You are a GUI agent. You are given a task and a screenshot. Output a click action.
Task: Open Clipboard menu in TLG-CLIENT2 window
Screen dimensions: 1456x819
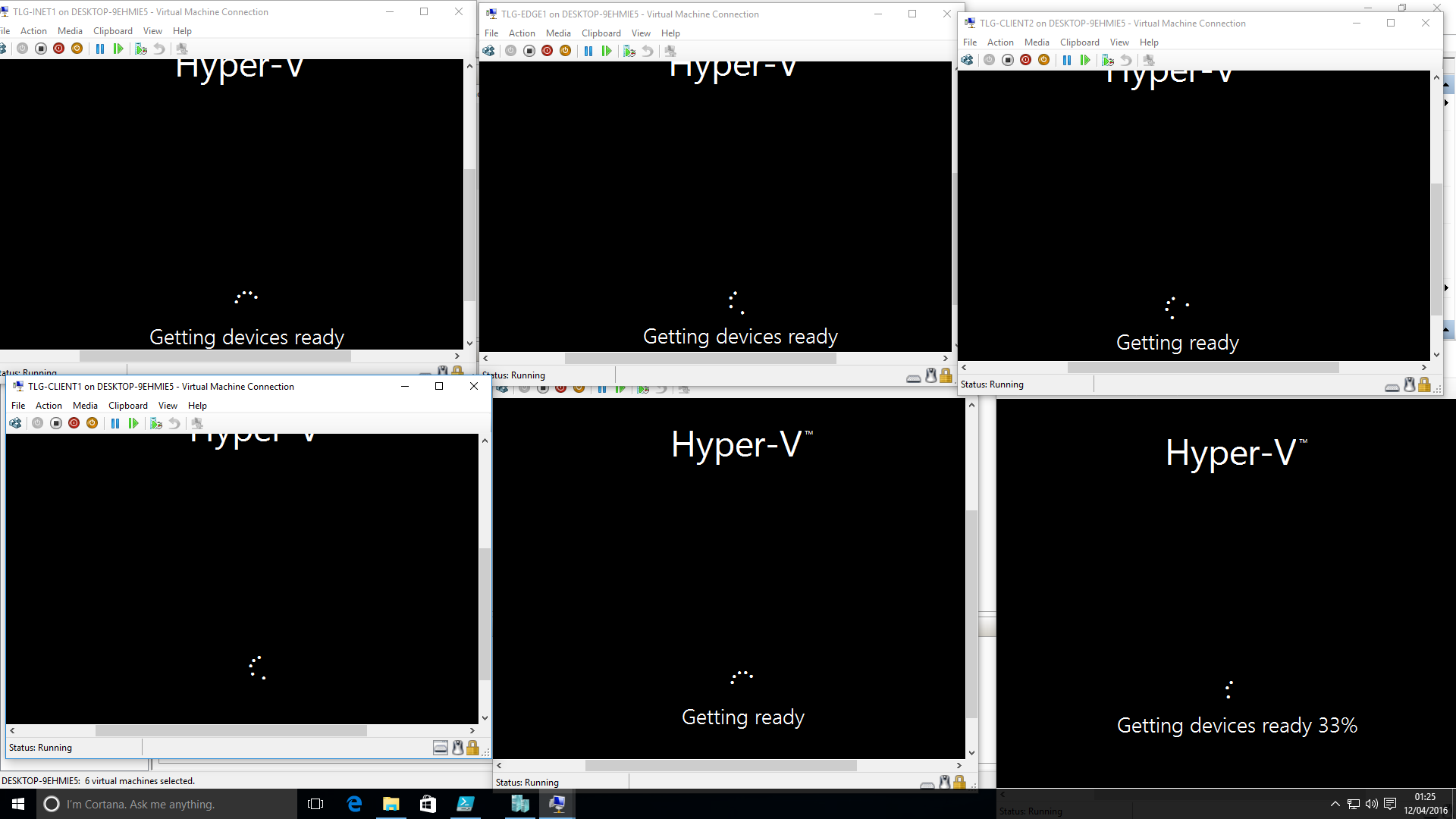(1079, 42)
